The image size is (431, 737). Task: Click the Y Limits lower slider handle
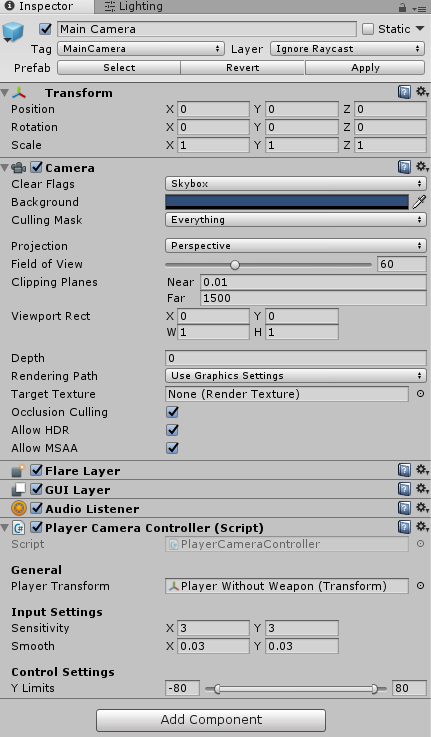217,689
